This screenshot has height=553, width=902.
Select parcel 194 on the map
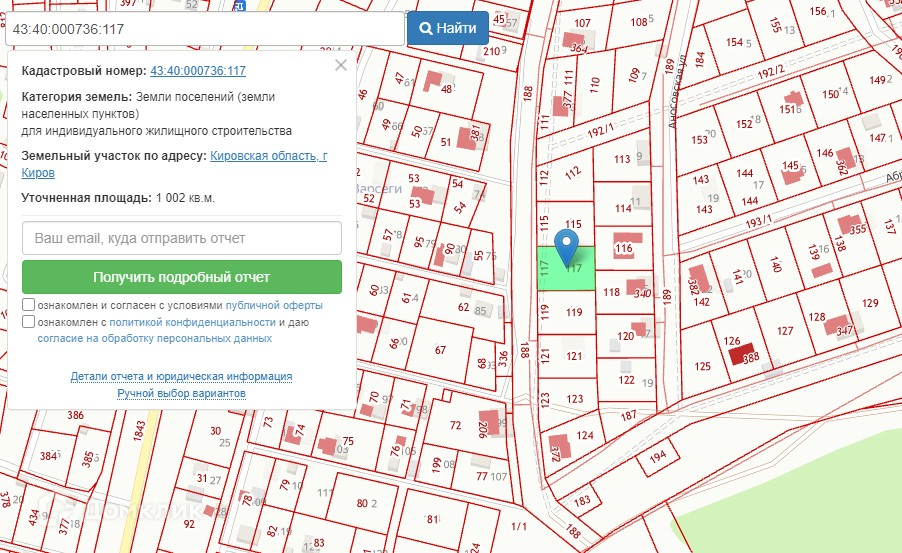click(658, 458)
